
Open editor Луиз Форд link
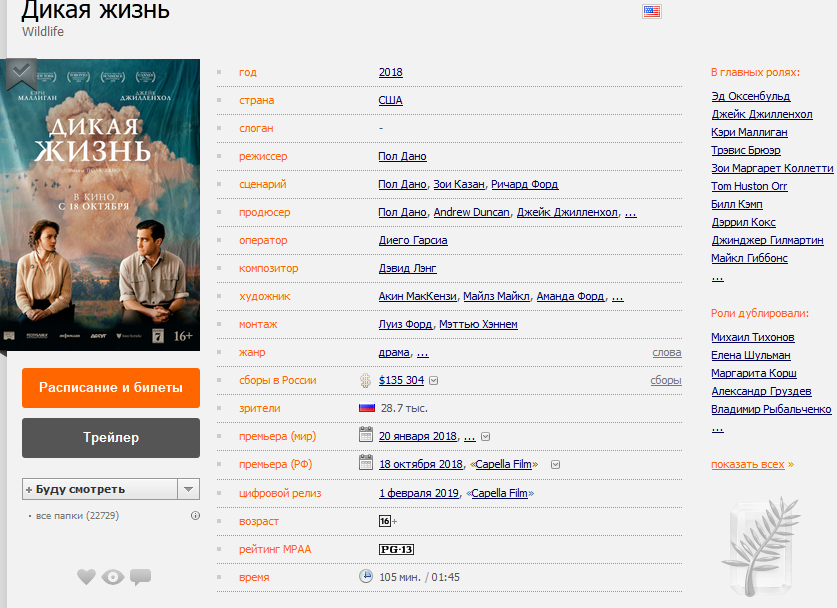pos(406,325)
